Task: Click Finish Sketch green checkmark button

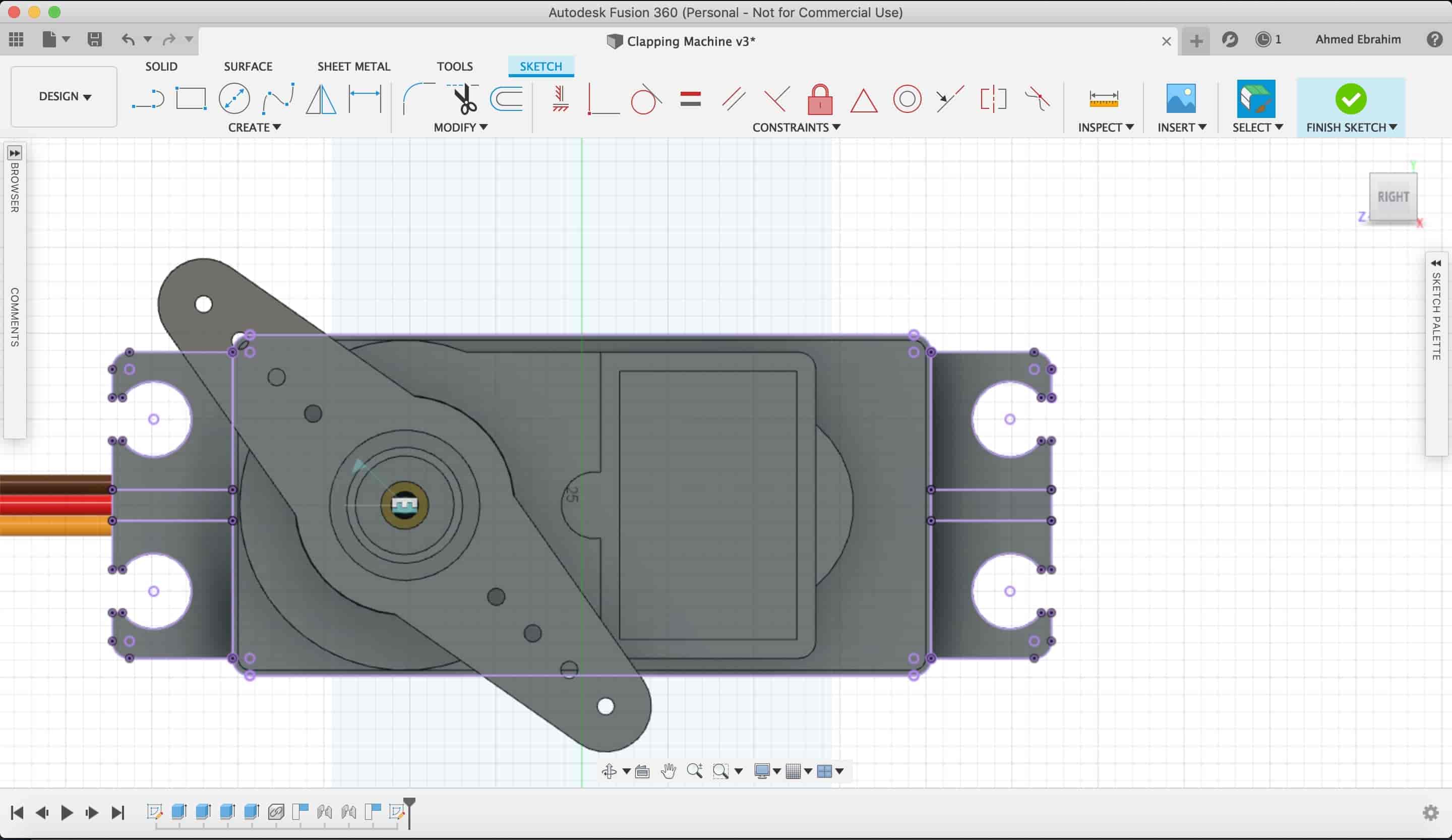Action: [x=1351, y=97]
